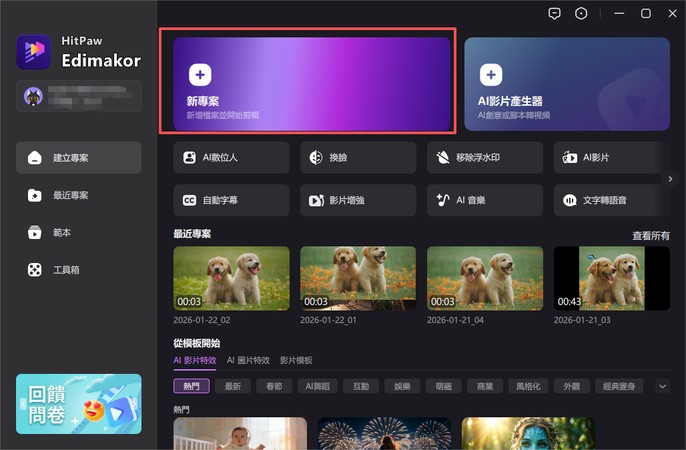Open 影片增強 tool

point(358,200)
